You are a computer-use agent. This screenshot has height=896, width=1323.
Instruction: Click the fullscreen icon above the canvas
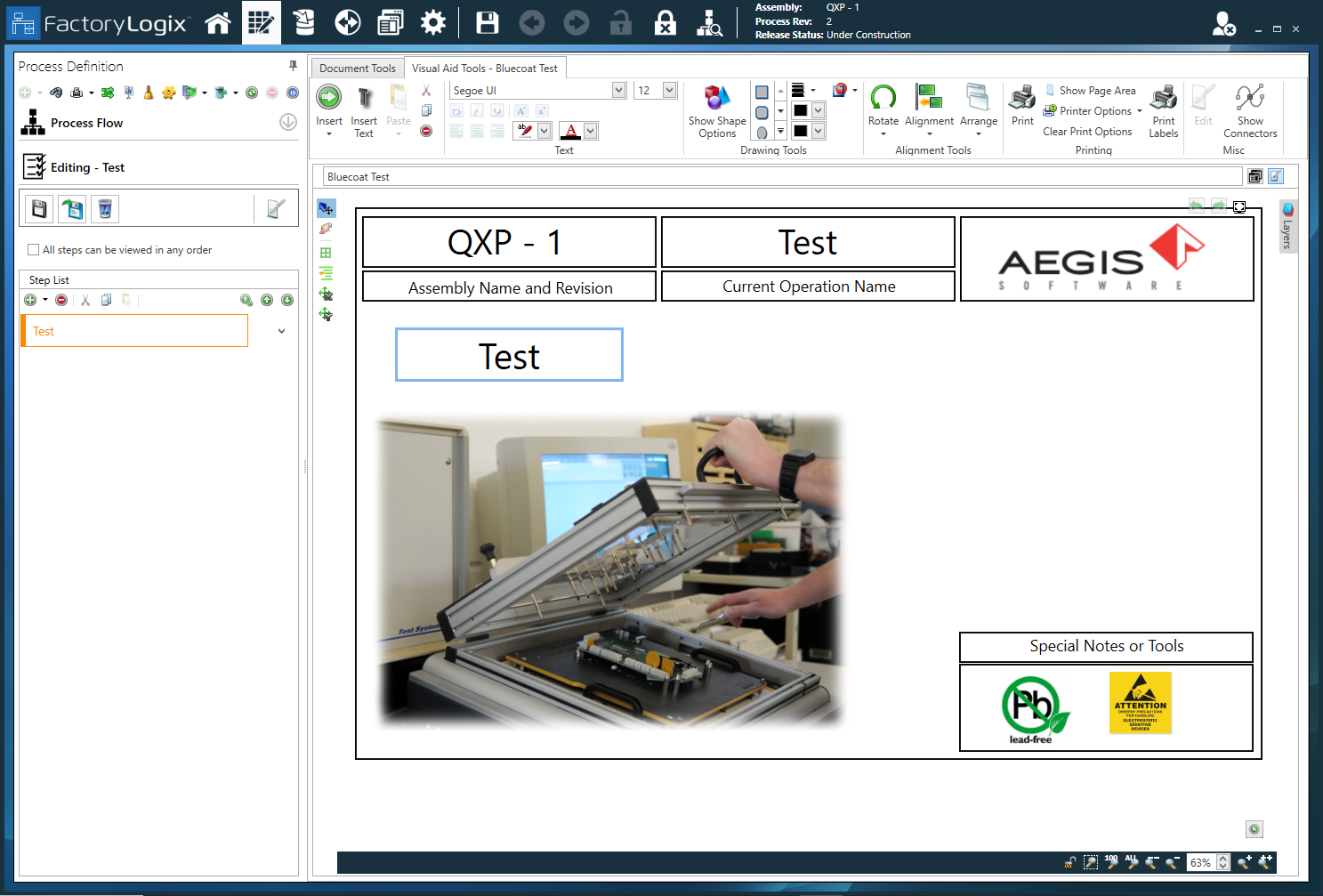[x=1239, y=206]
